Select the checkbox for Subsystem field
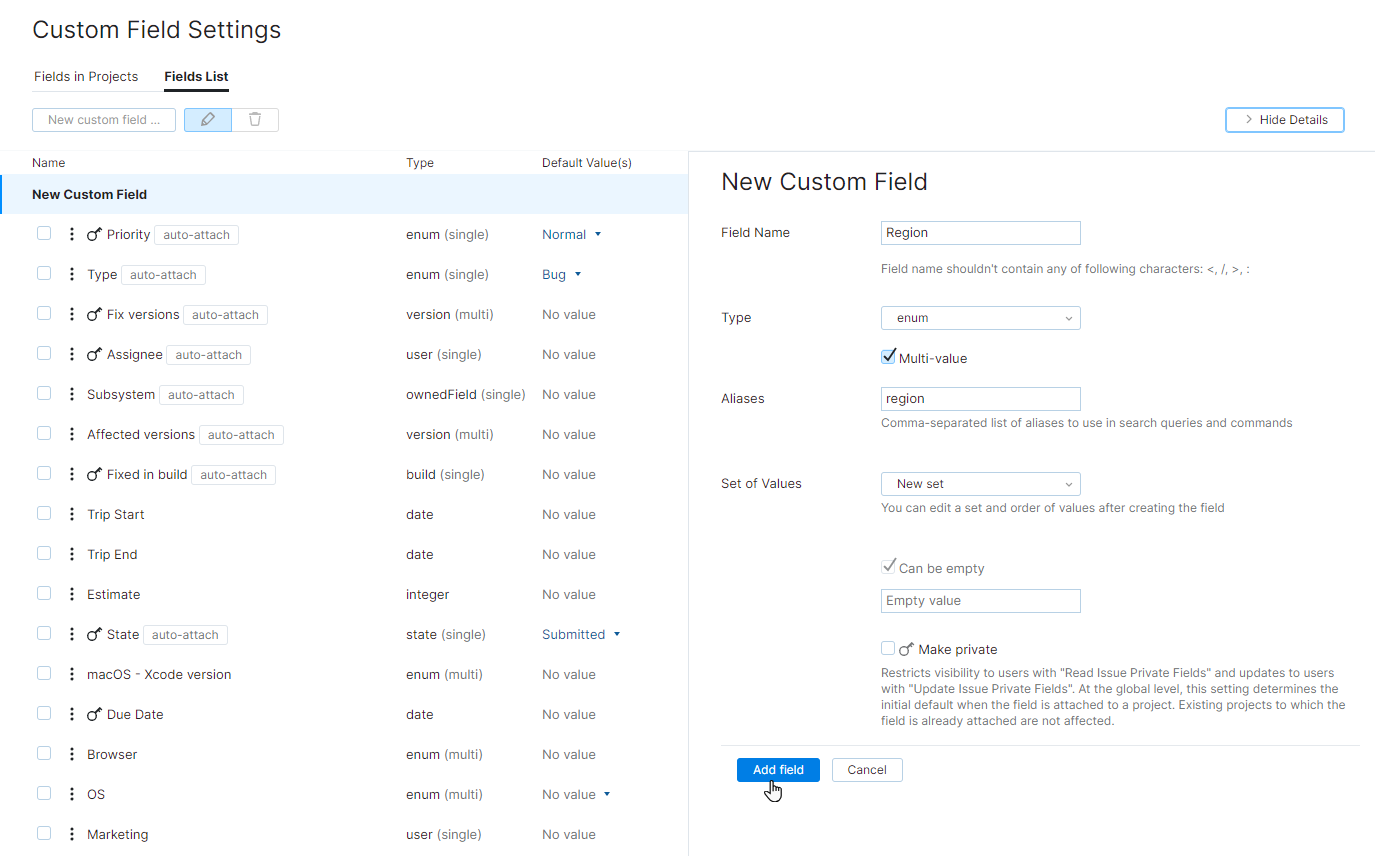Screen dimensions: 1375x856 [x=44, y=393]
